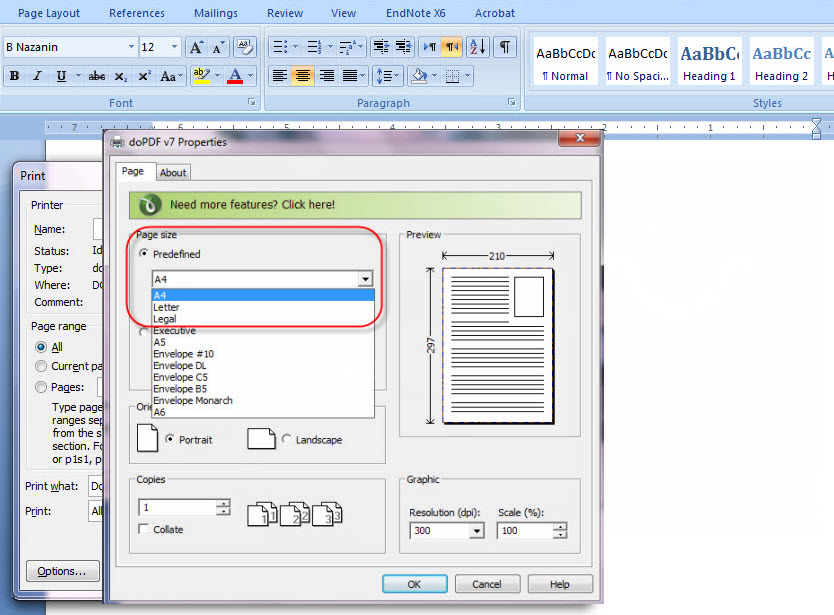This screenshot has height=615, width=834.
Task: Enable the Collate checkbox
Action: [x=145, y=529]
